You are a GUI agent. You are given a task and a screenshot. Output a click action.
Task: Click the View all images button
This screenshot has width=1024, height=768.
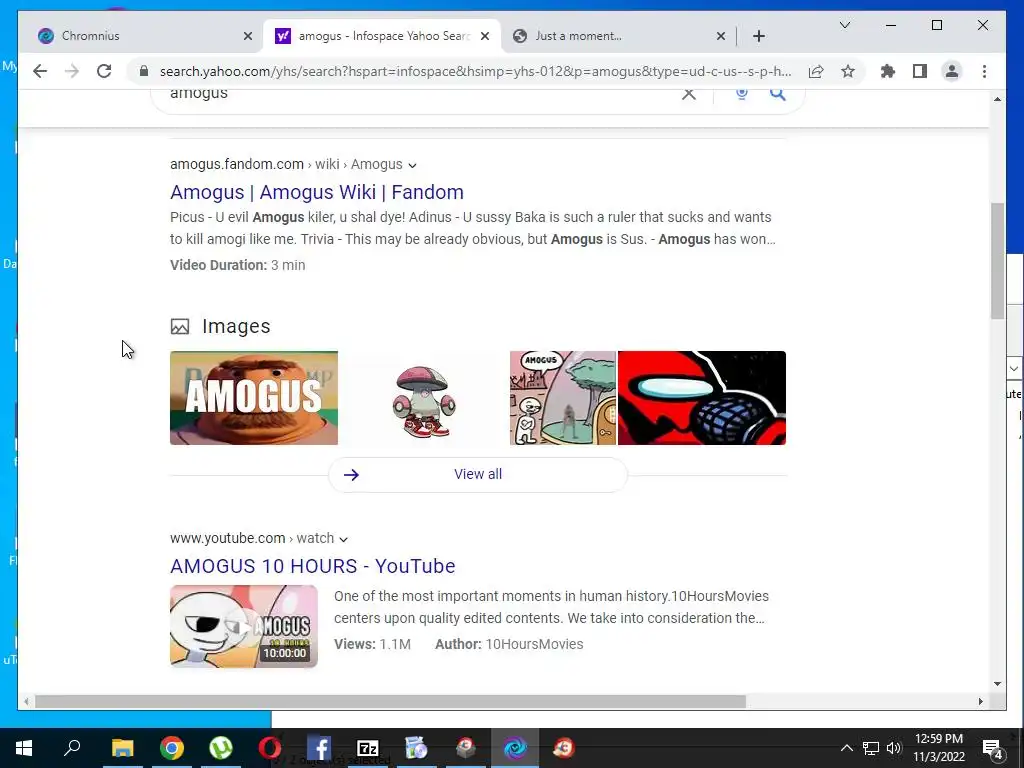478,474
